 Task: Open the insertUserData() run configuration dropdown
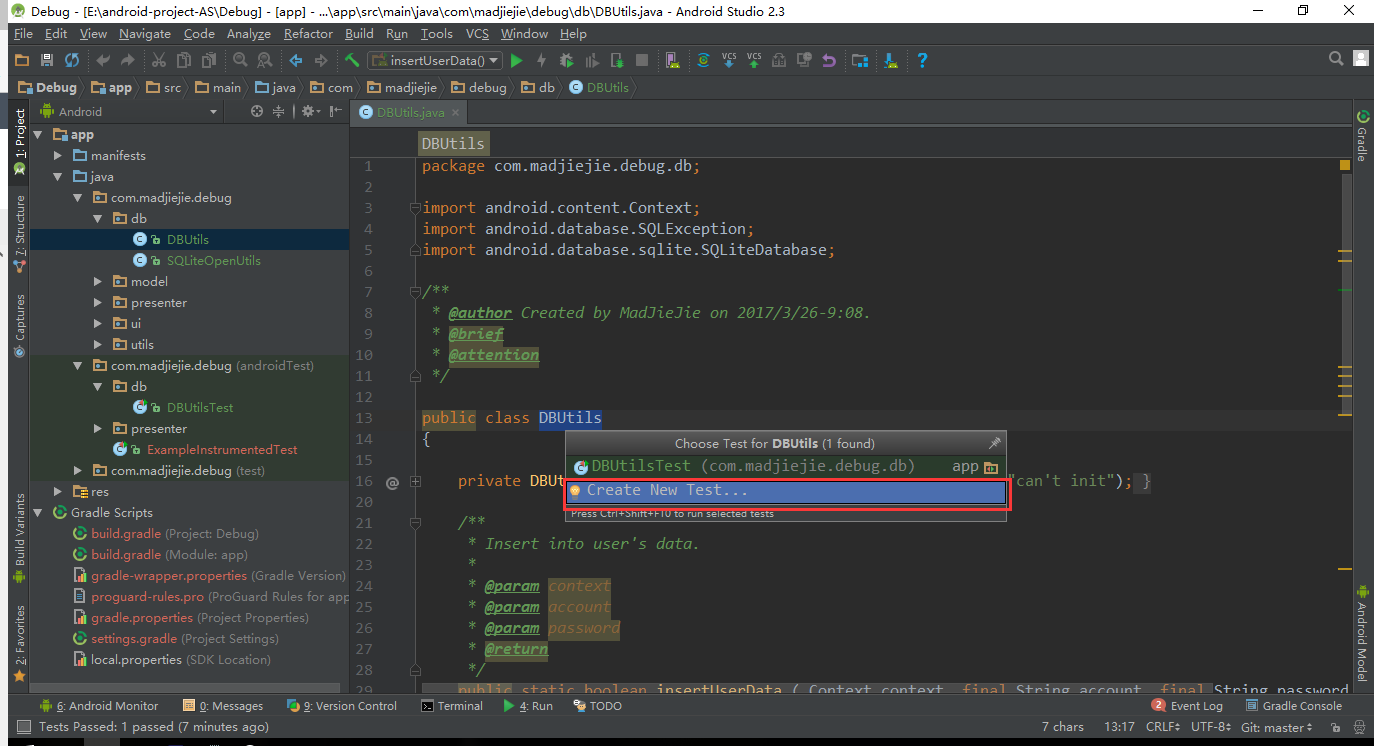tap(435, 60)
